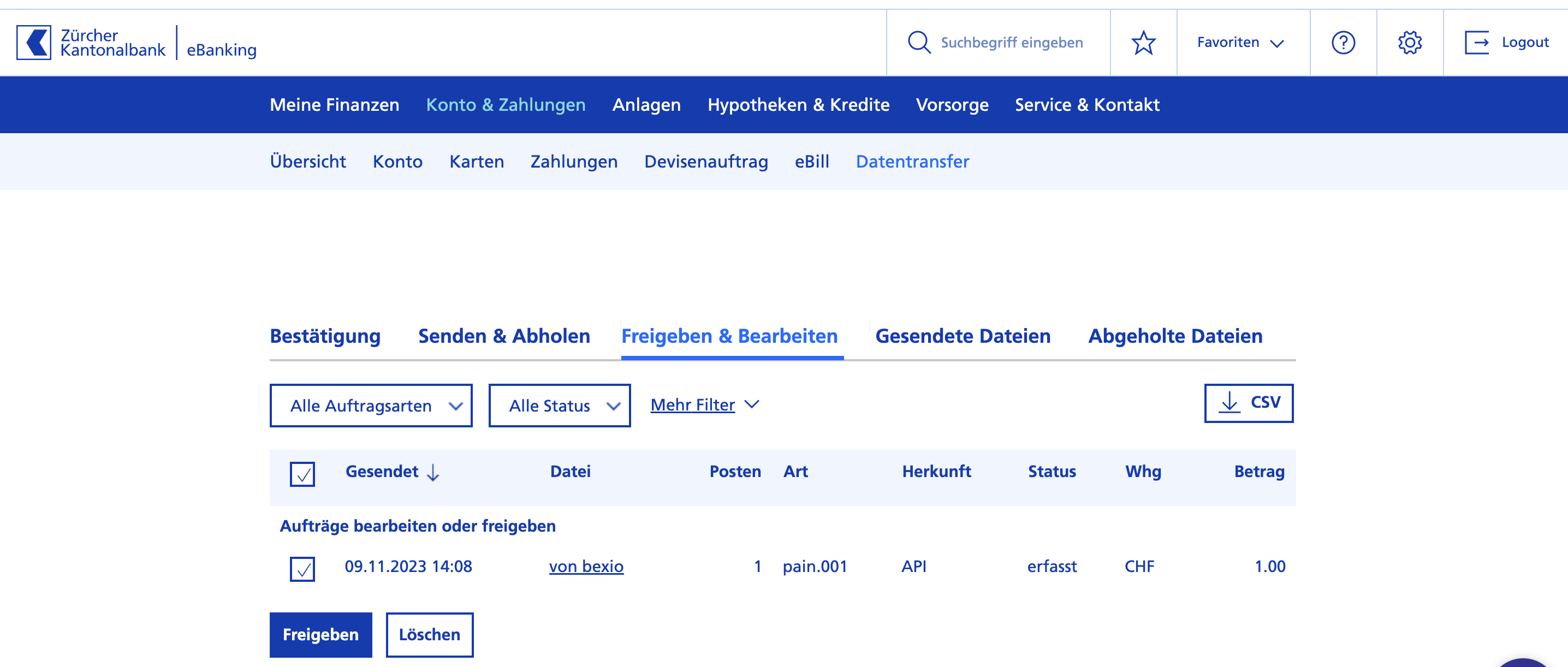Toggle the select-all checkbox in table header
The height and width of the screenshot is (667, 1568).
click(302, 473)
